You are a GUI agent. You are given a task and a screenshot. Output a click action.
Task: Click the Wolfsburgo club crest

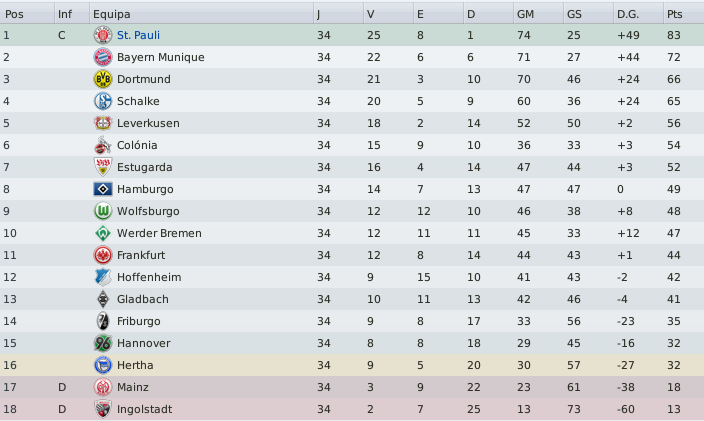(x=102, y=211)
